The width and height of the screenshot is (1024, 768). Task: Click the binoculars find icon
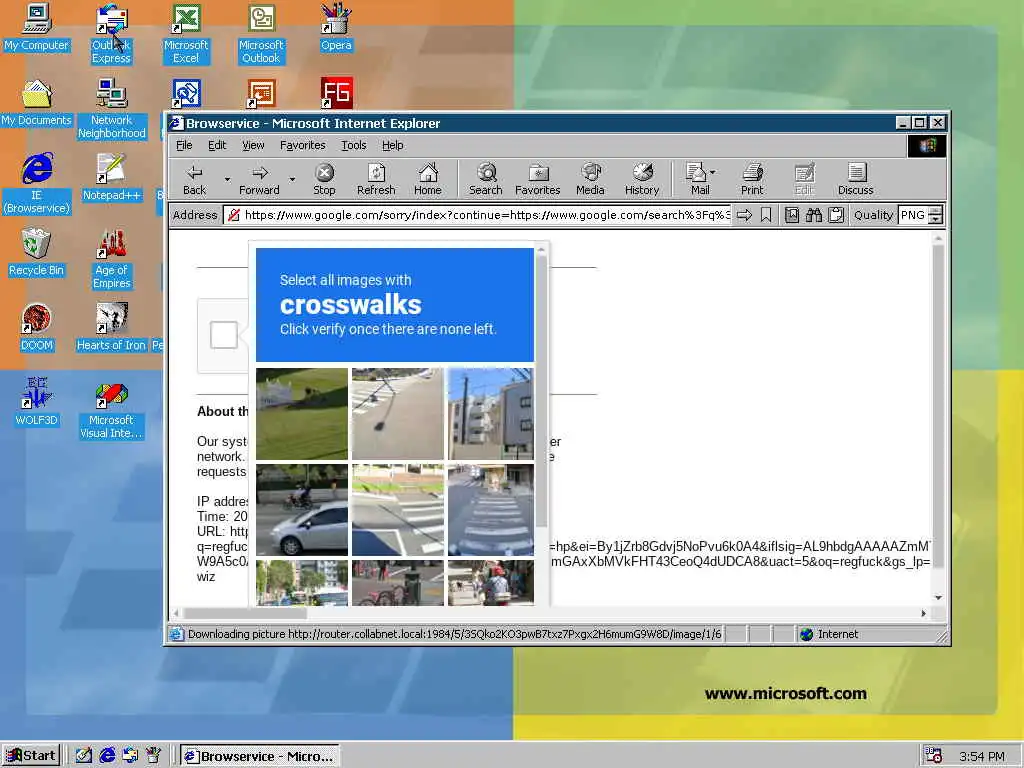pyautogui.click(x=814, y=215)
